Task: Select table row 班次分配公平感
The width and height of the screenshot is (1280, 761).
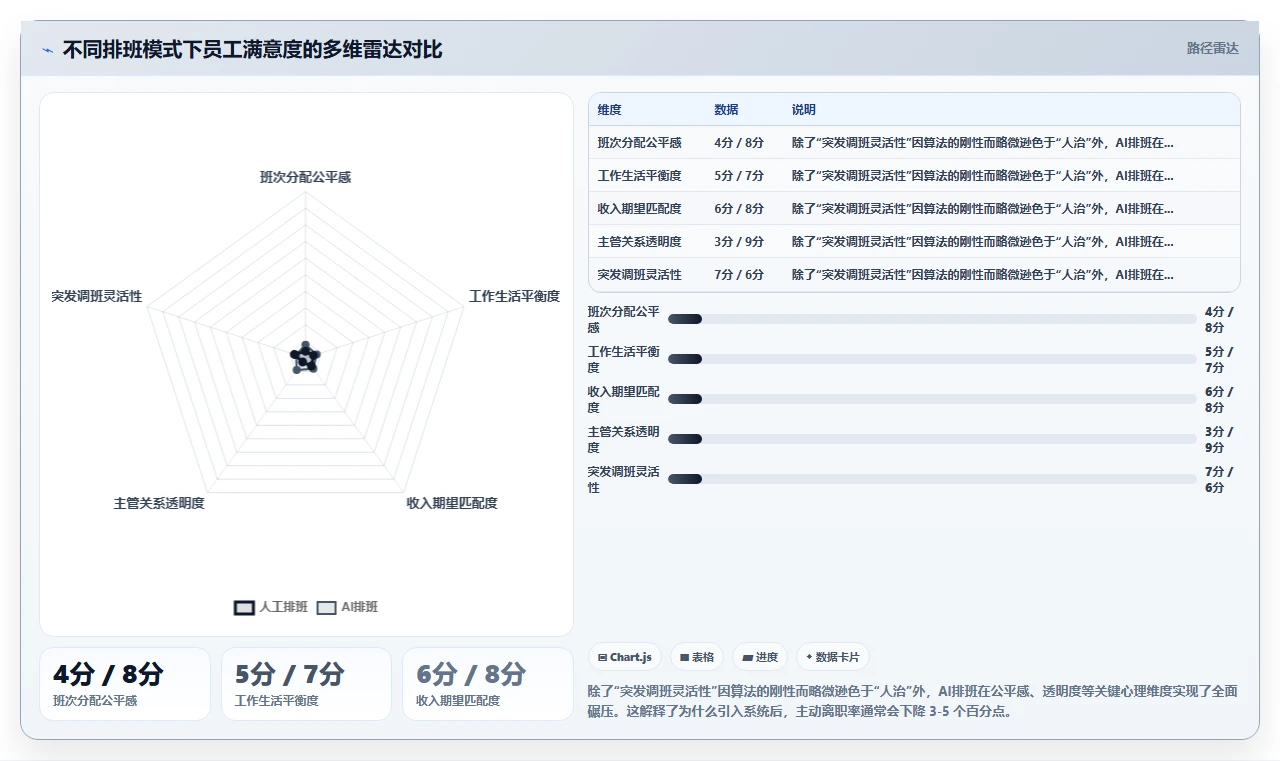Action: click(914, 143)
